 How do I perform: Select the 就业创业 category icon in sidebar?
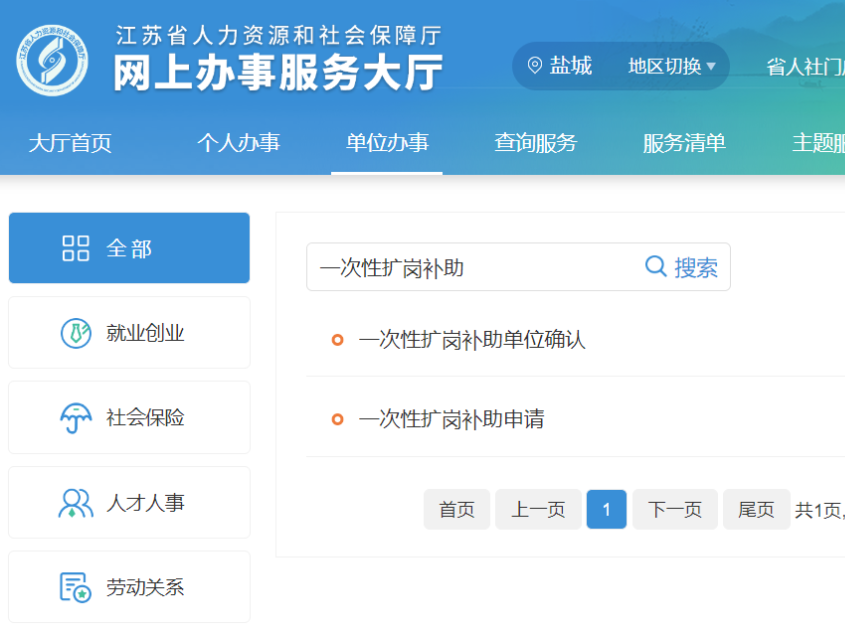pyautogui.click(x=75, y=331)
